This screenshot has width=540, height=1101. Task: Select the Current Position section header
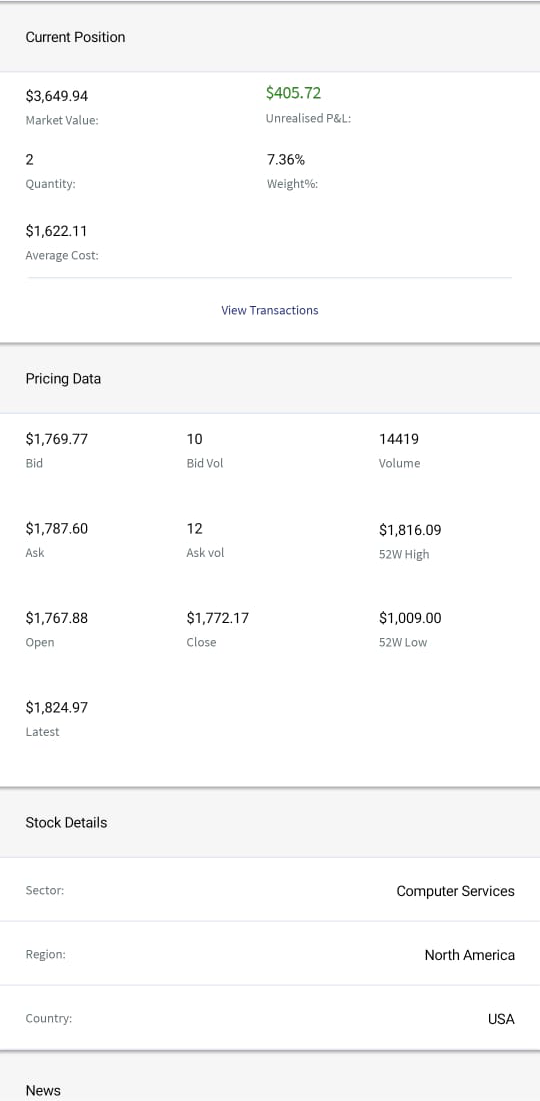click(270, 37)
